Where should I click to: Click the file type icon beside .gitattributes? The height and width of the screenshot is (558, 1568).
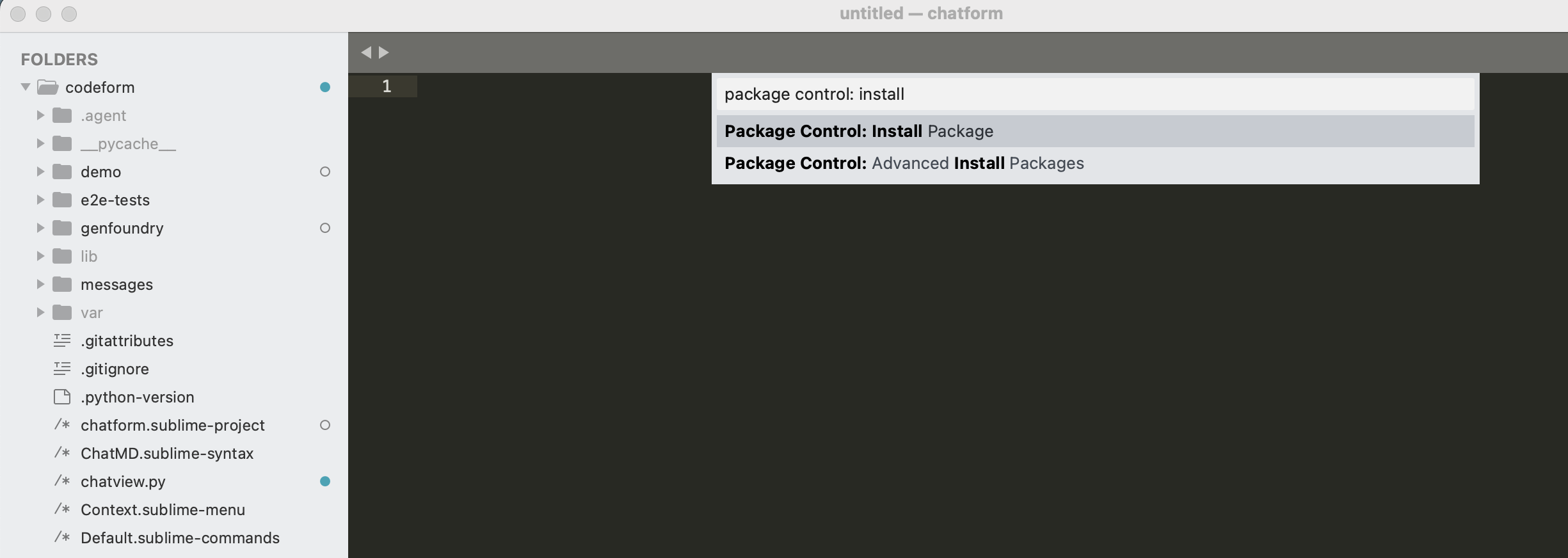(62, 340)
